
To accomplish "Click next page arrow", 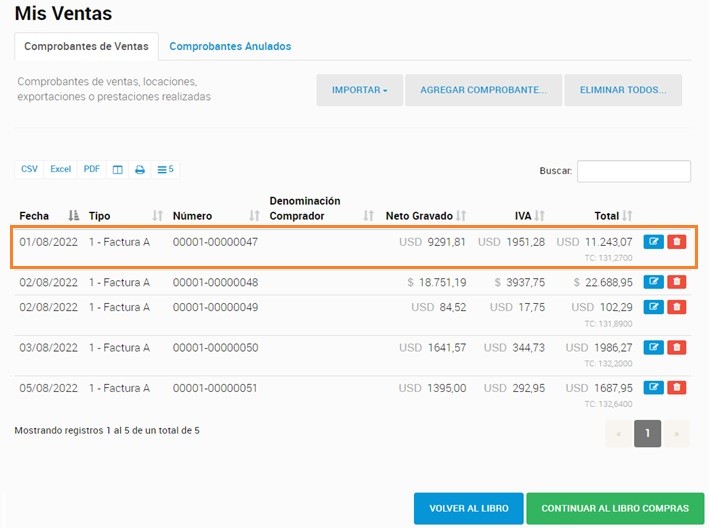I will click(676, 433).
